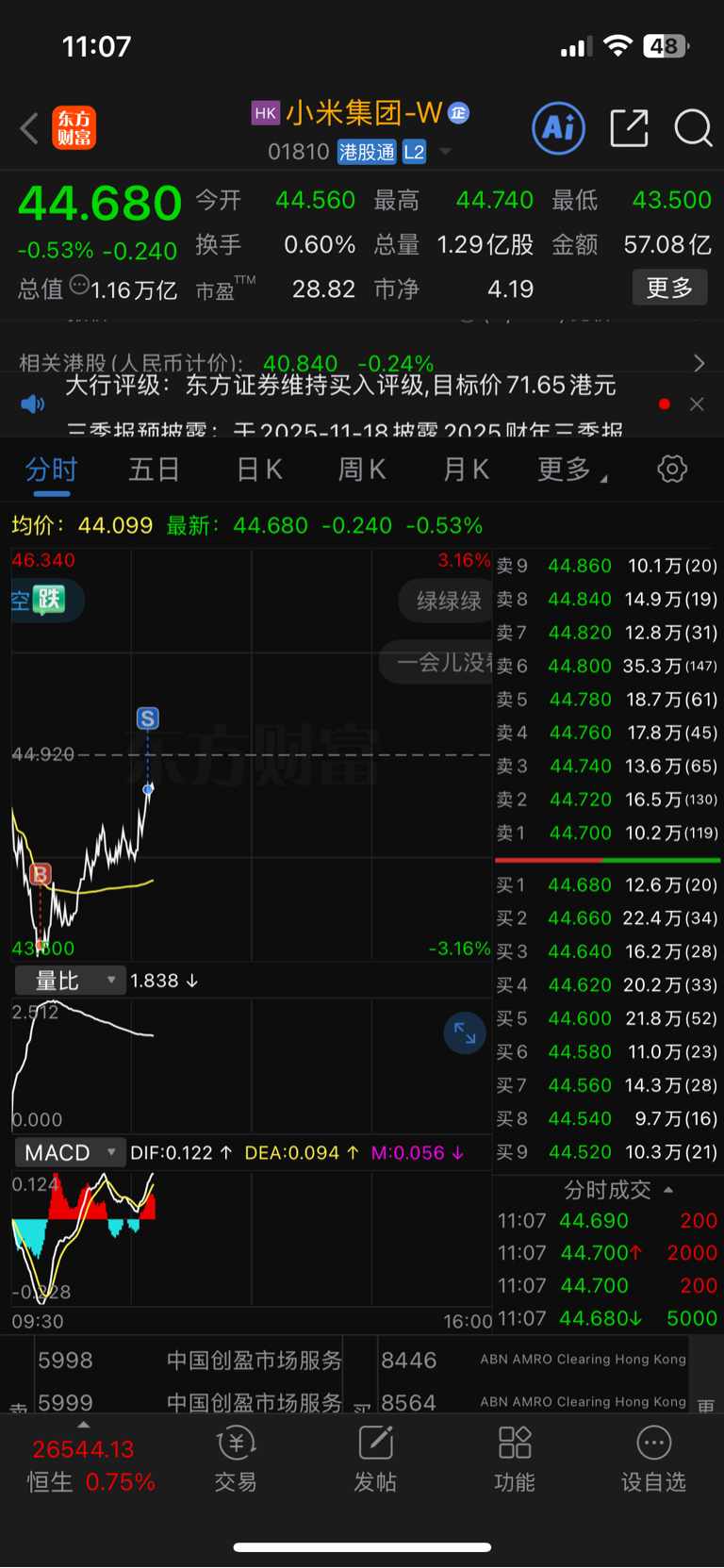724x1568 pixels.
Task: Open the 恒生 index ticker
Action: 90,1465
